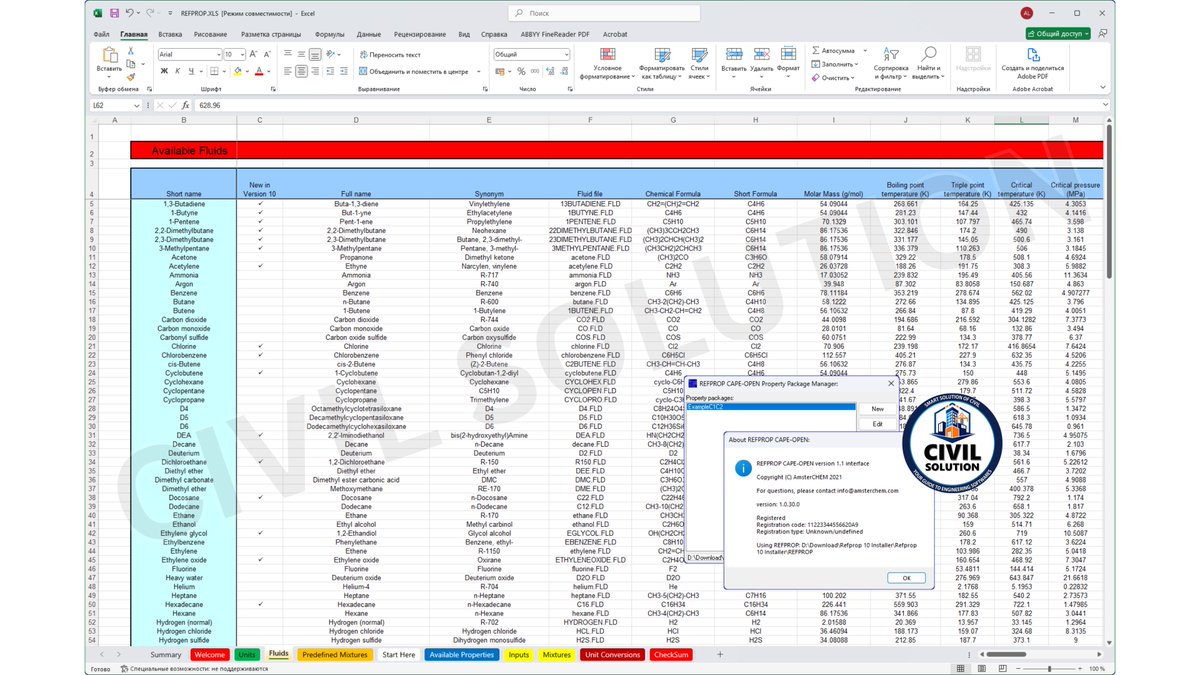Toggle bottom vertical alignment

point(316,54)
